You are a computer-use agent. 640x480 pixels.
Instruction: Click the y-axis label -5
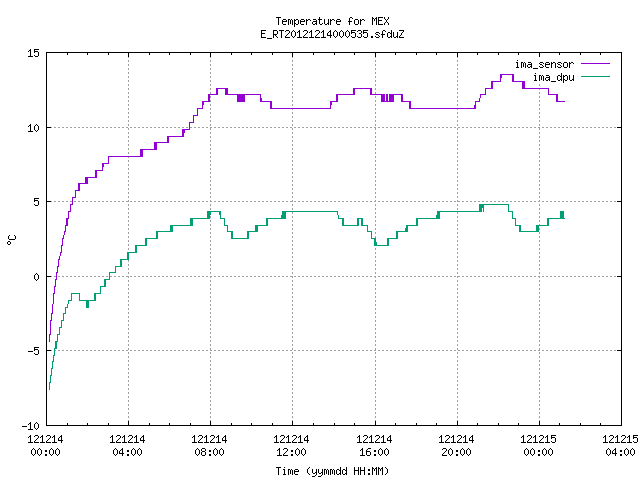click(x=33, y=351)
